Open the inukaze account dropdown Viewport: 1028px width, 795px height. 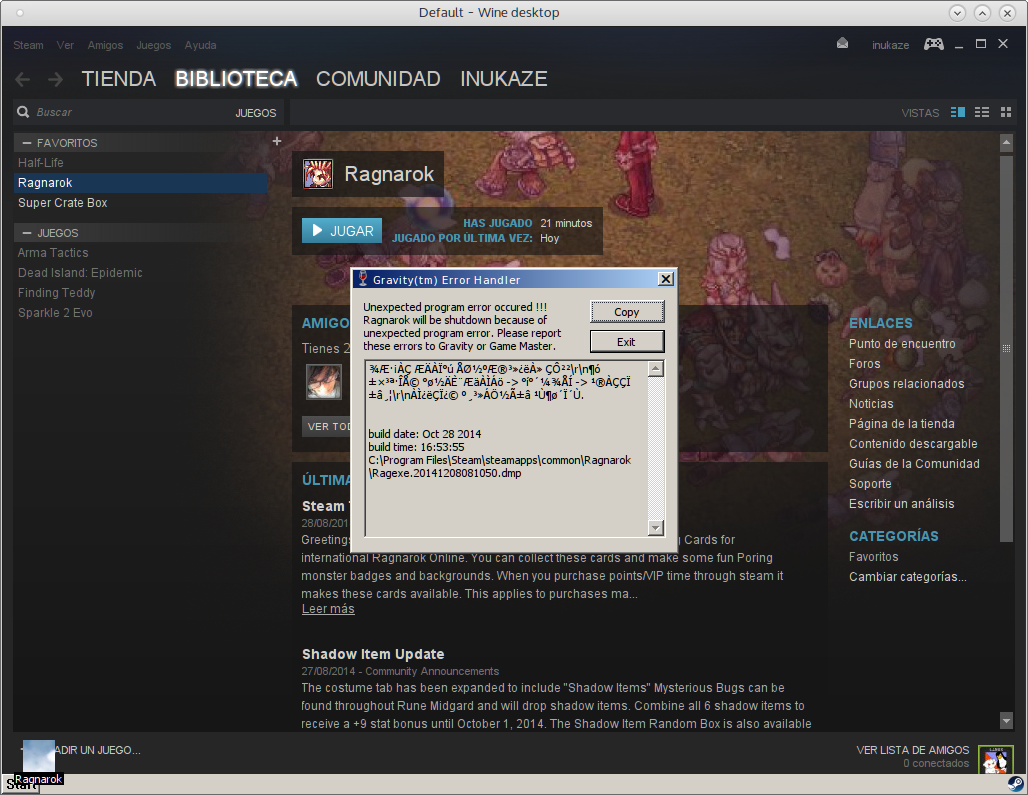pyautogui.click(x=890, y=45)
